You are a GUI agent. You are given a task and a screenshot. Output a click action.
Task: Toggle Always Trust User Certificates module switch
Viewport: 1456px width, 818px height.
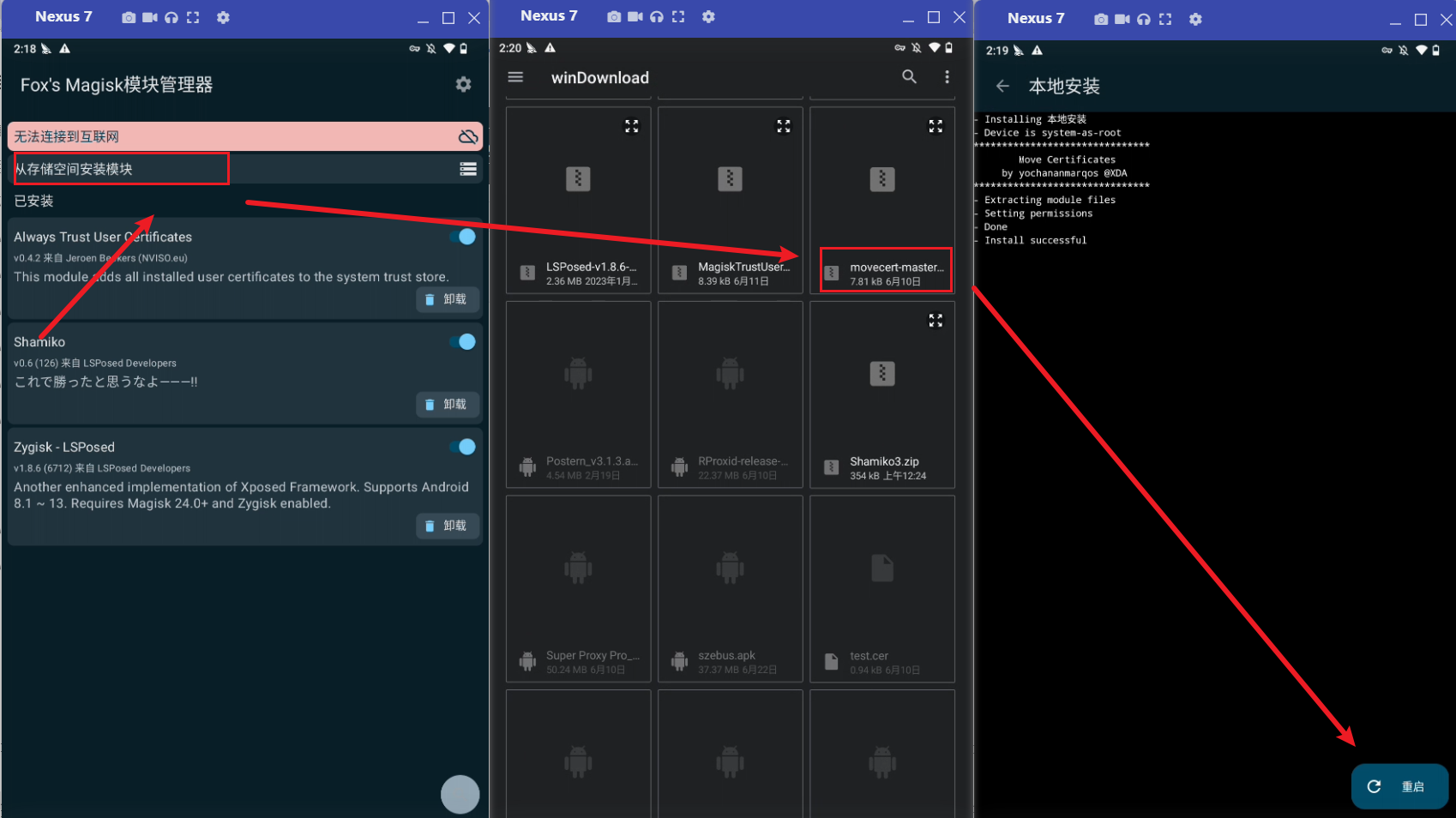(x=463, y=237)
